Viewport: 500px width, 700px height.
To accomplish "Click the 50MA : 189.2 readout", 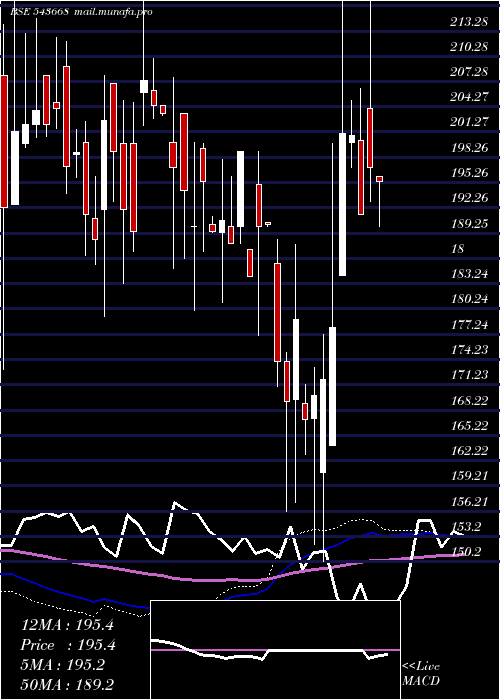I will point(67,684).
